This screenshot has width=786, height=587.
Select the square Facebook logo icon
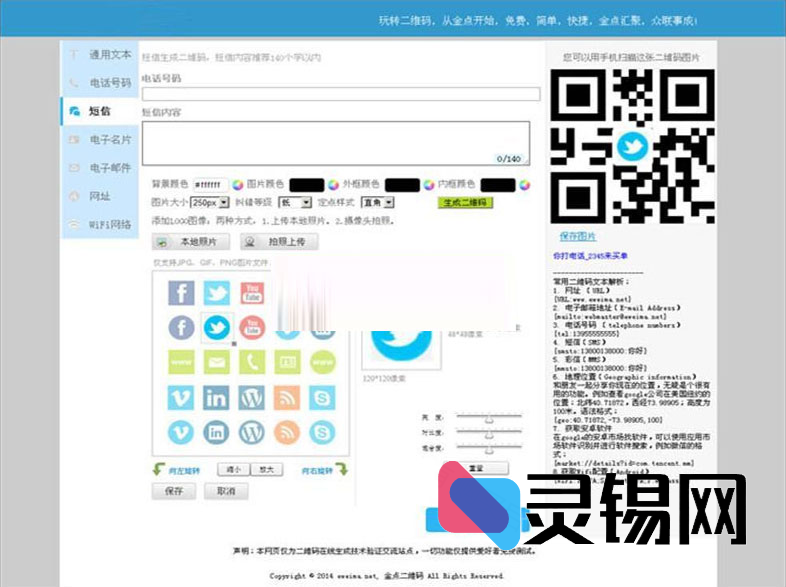[x=181, y=293]
